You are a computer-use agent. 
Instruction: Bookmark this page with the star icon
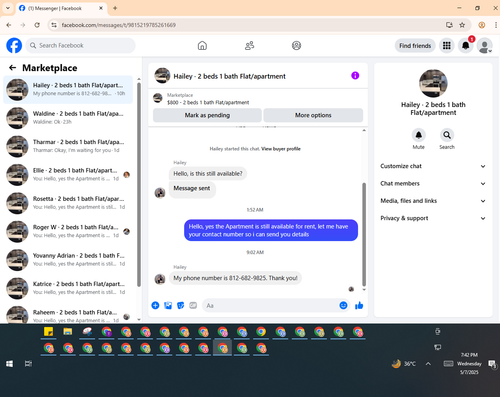point(462,25)
